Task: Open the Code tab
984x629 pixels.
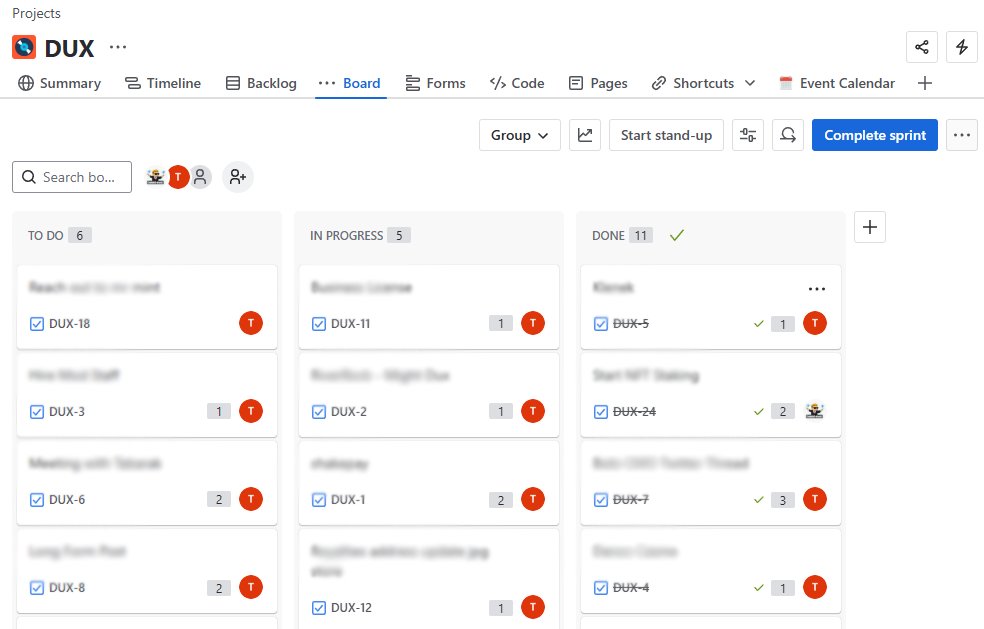Action: [x=517, y=83]
